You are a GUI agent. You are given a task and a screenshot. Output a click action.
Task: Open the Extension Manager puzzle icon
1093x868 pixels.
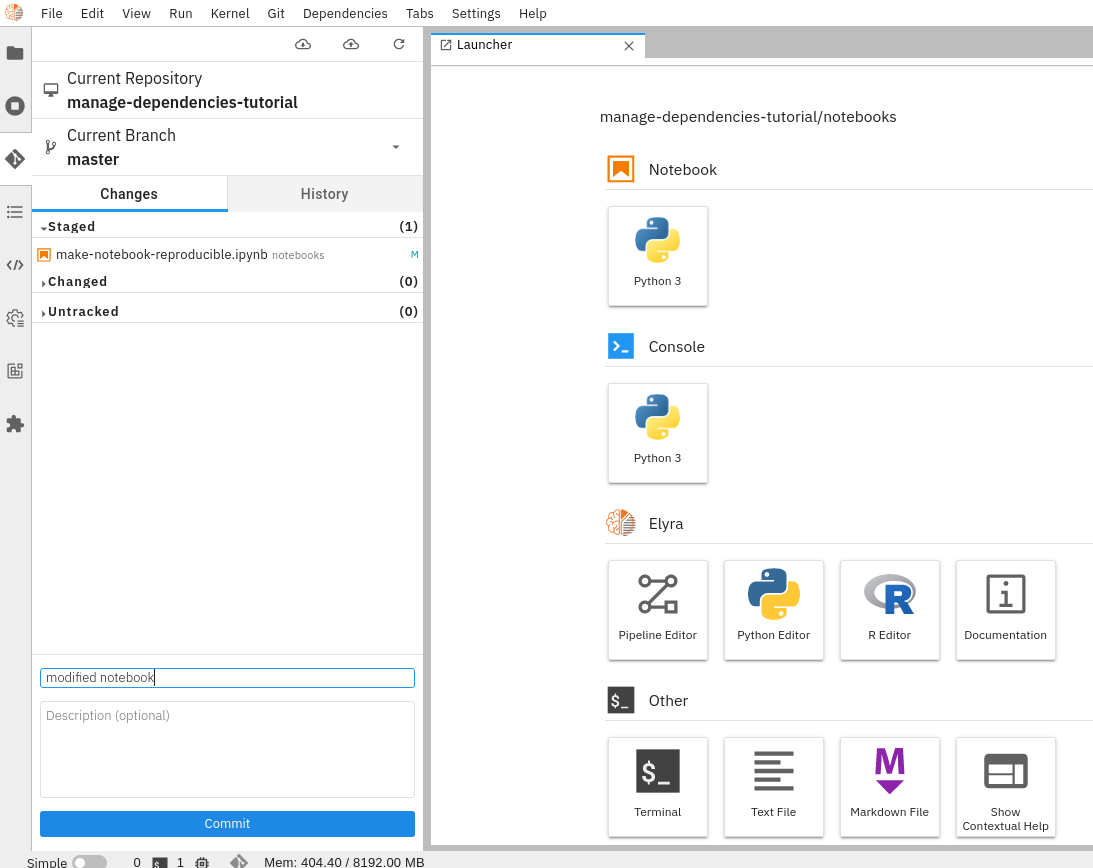pos(15,424)
